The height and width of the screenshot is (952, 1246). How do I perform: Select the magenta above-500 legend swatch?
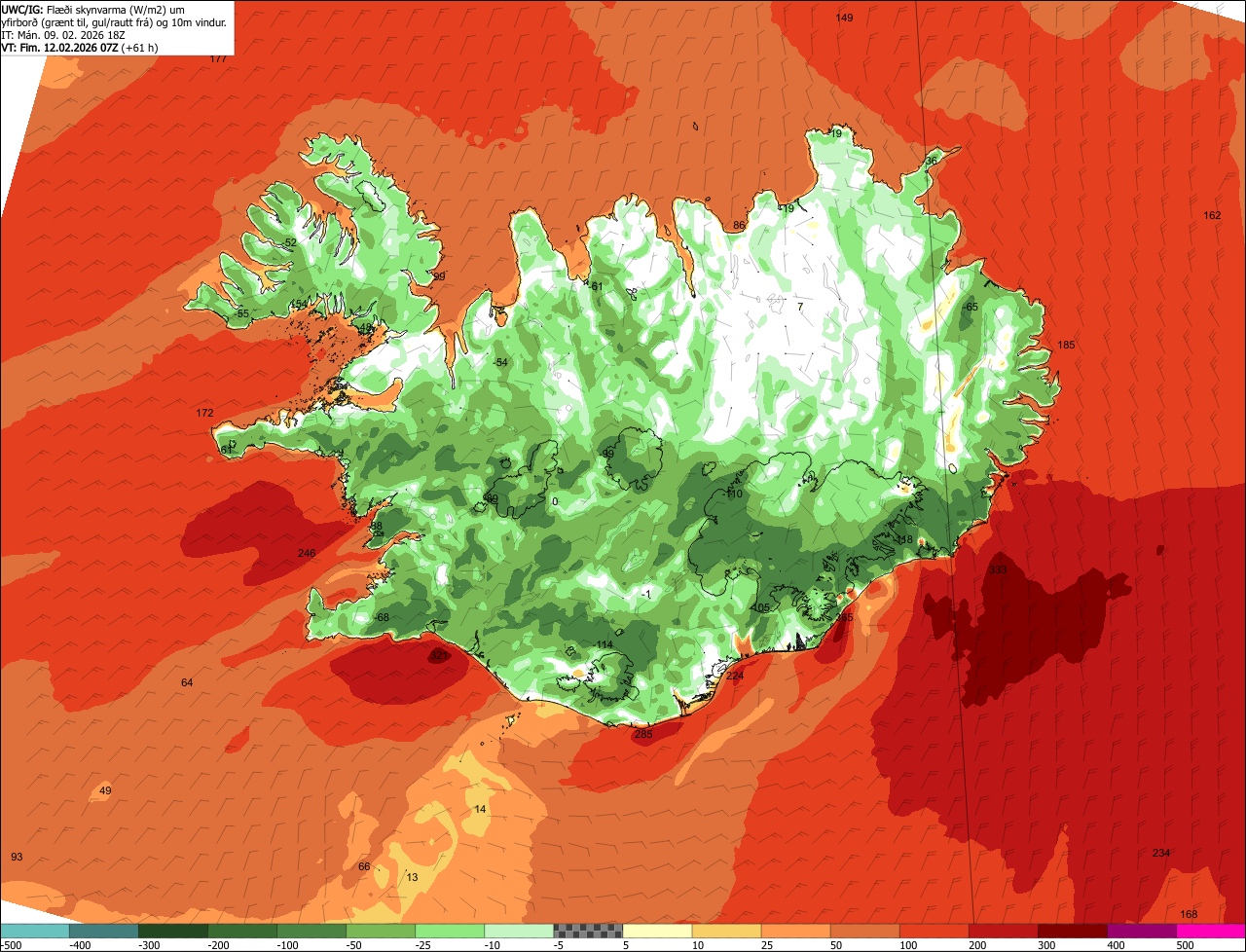(x=1210, y=931)
